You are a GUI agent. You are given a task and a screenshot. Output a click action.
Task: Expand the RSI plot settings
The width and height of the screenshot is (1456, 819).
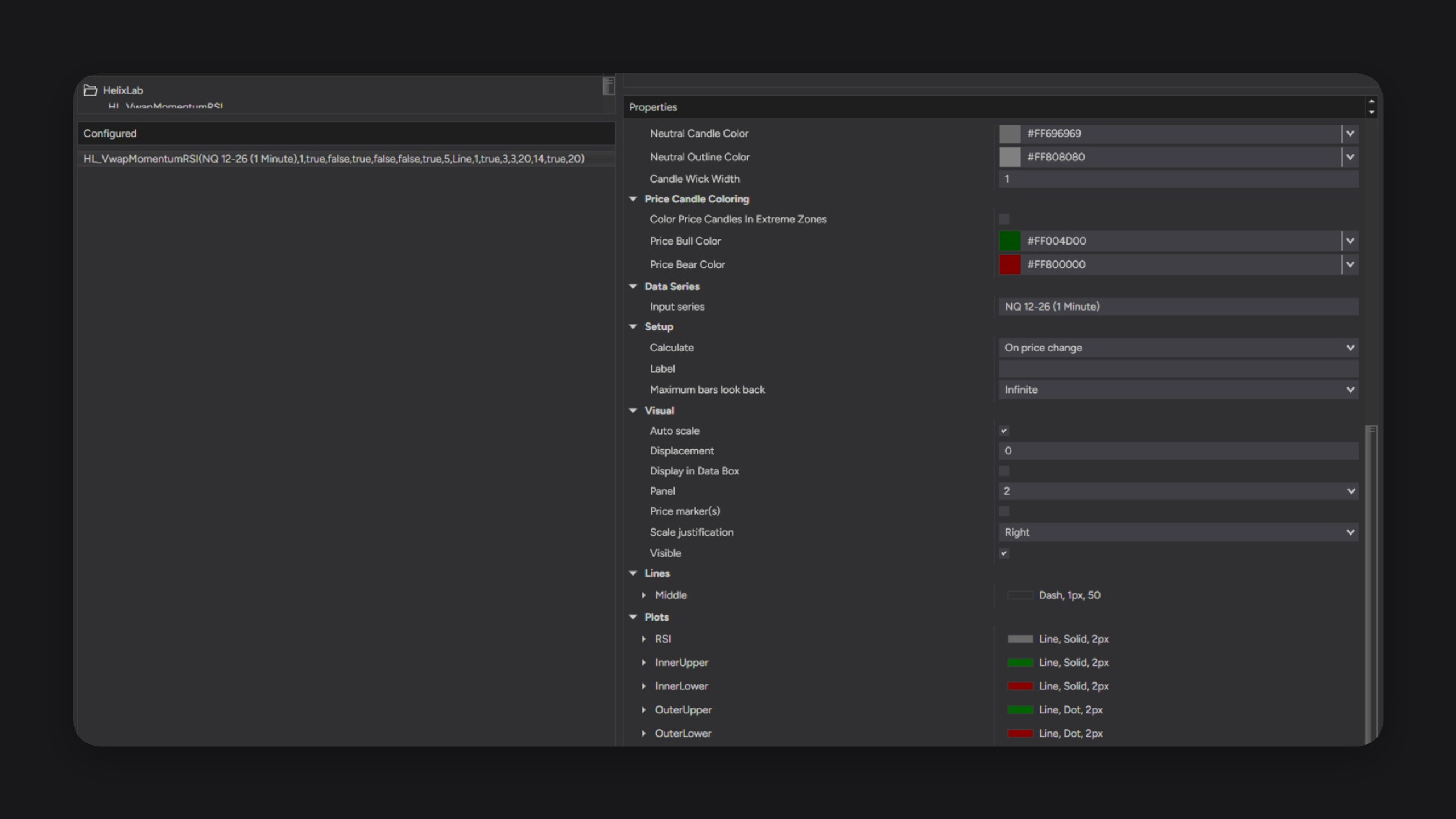pos(644,639)
